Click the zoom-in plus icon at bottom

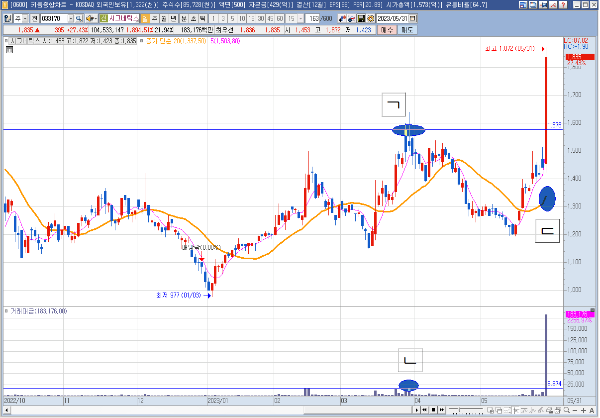[584, 410]
